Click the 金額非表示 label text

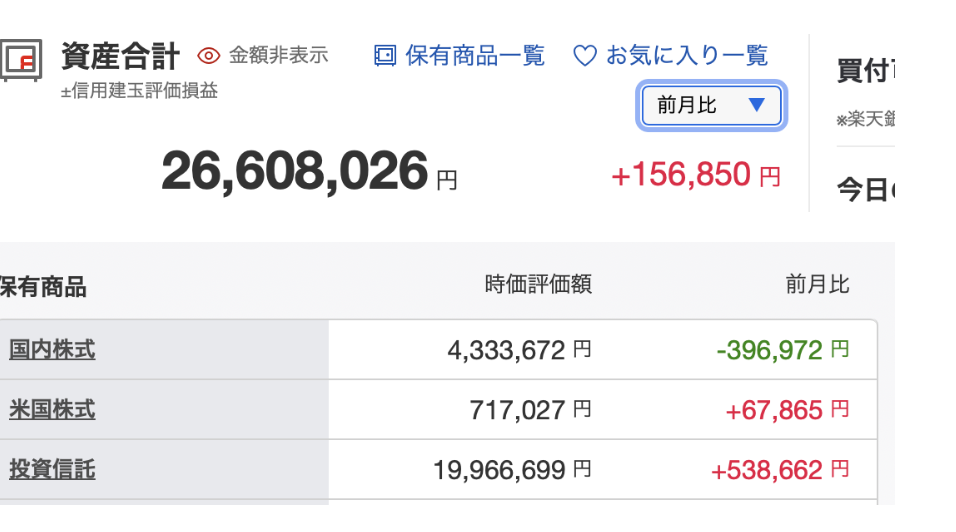(x=279, y=55)
